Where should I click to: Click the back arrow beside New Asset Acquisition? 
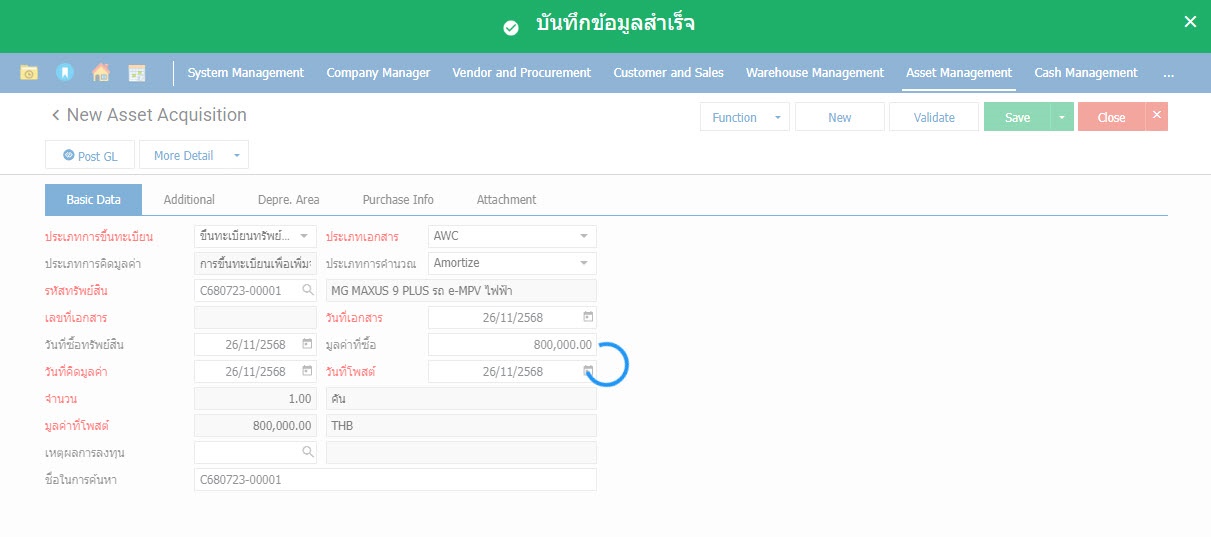[55, 115]
